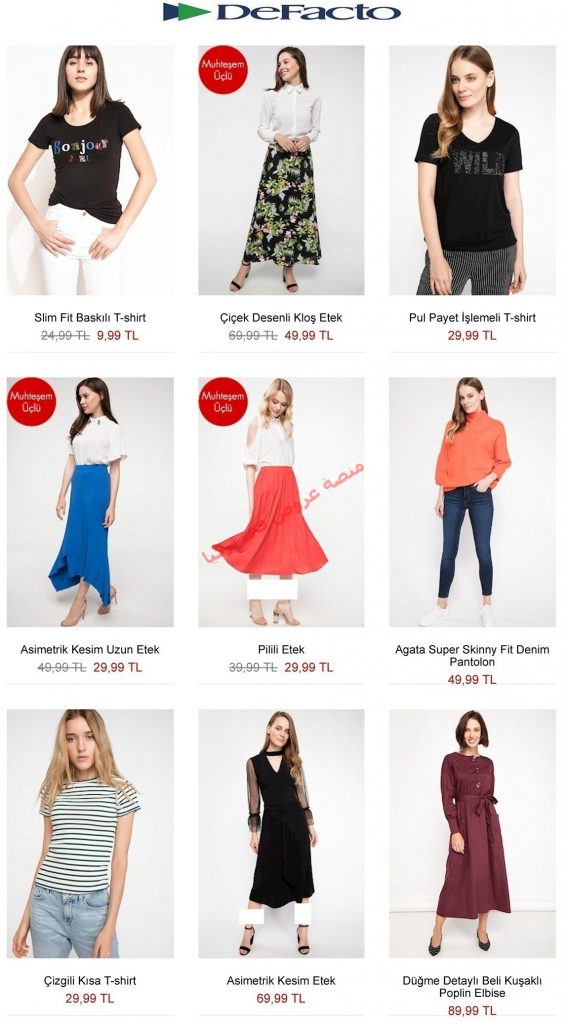Open the black Asimetrik Kesim Etek photo
Image resolution: width=568 pixels, height=1024 pixels.
pyautogui.click(x=281, y=834)
